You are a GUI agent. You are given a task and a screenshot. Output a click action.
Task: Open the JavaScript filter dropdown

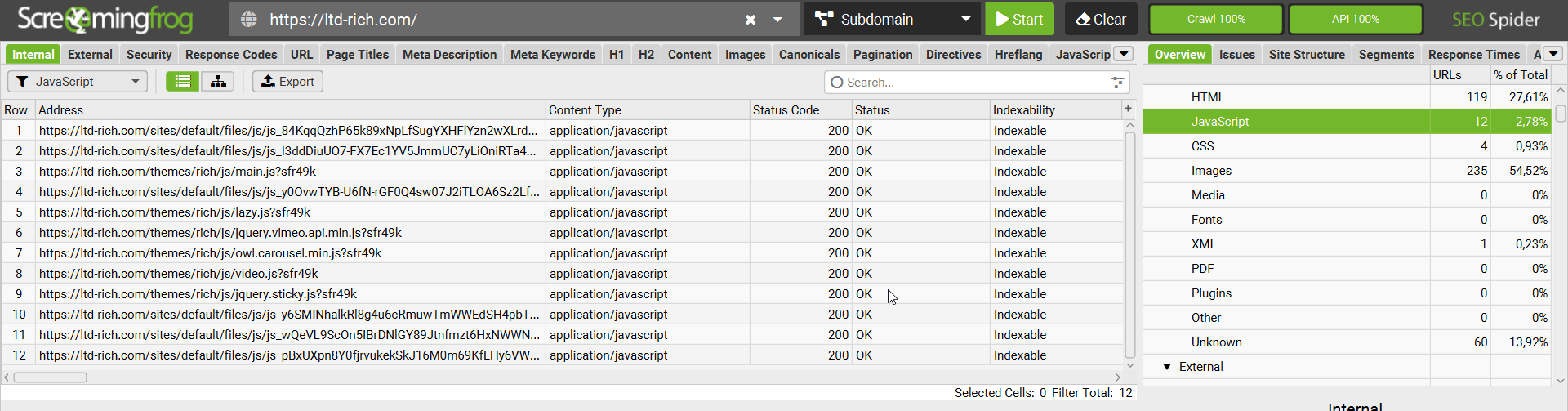(78, 82)
